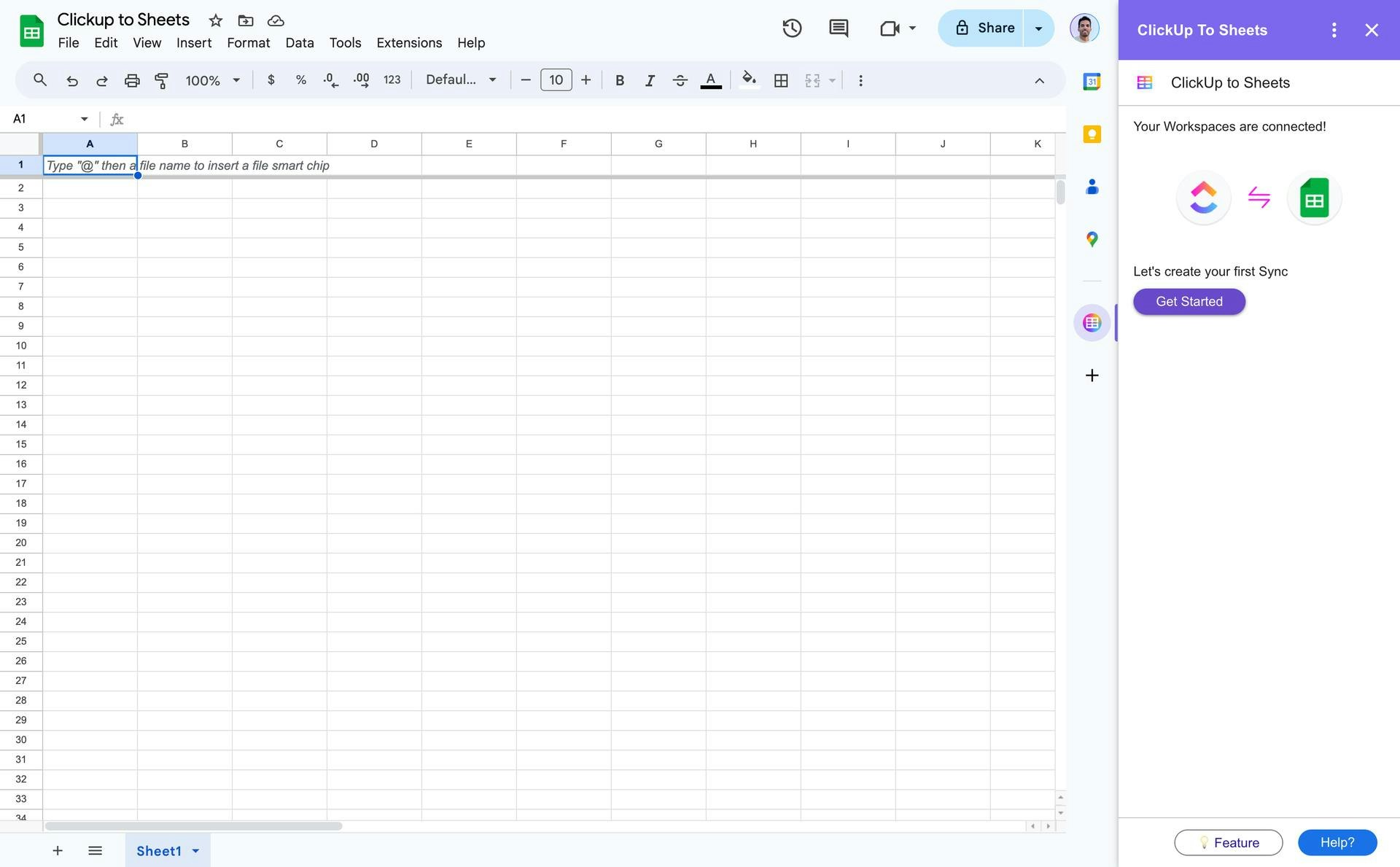
Task: Open the Extensions menu
Action: pyautogui.click(x=409, y=43)
